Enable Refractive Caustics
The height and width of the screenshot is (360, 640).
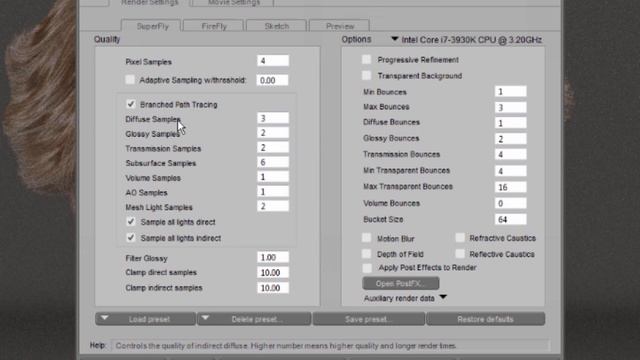click(x=460, y=238)
